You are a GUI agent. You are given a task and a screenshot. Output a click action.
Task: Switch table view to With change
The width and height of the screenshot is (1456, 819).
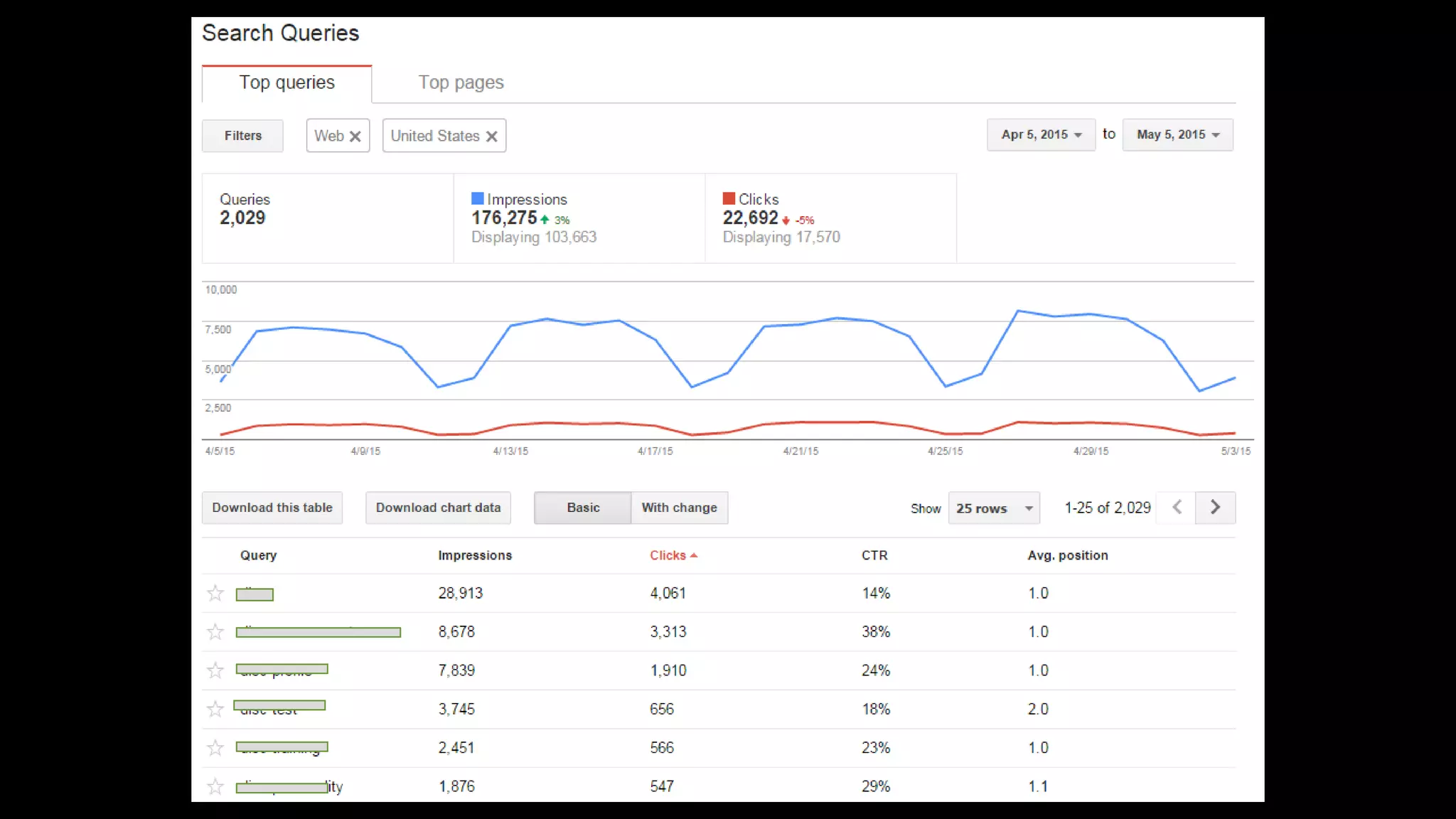point(679,508)
